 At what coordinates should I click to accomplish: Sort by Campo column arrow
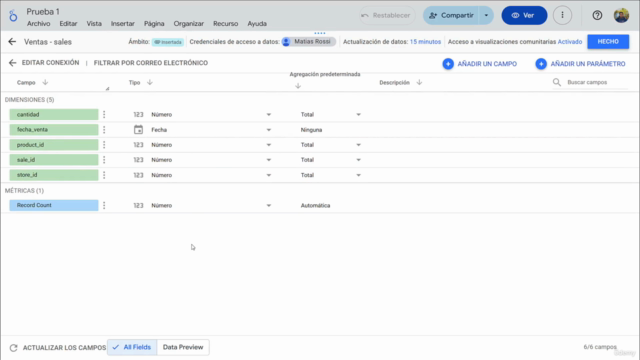pos(45,82)
